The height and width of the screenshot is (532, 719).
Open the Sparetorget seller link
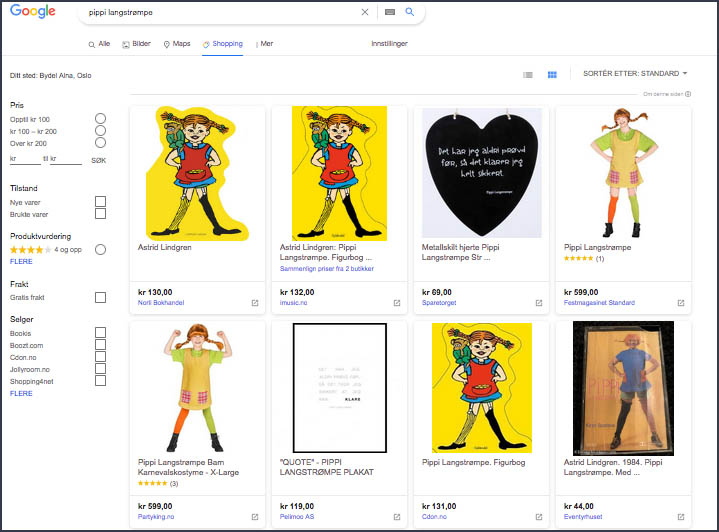pos(439,303)
